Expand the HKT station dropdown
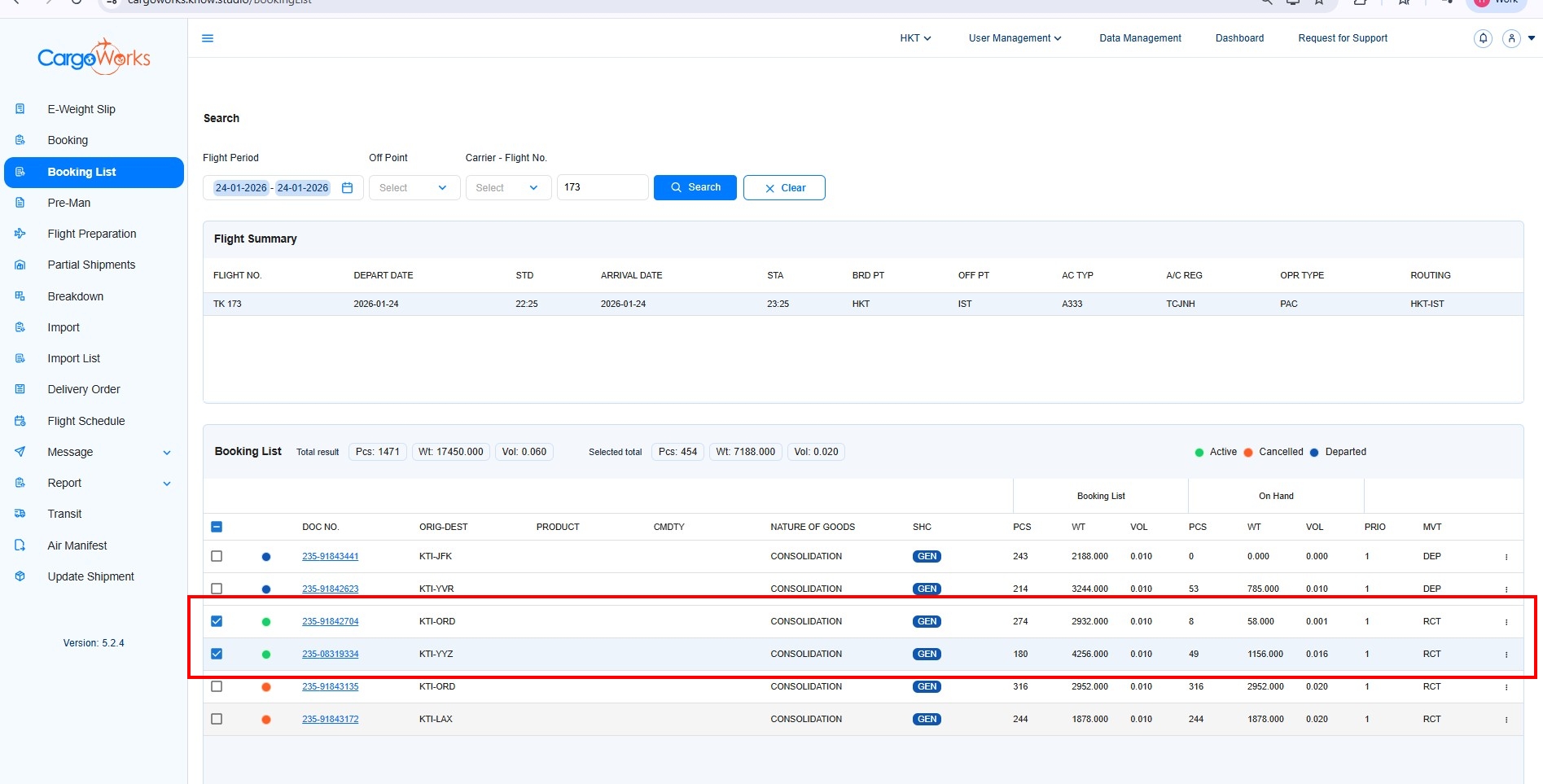This screenshot has width=1543, height=784. tap(915, 38)
